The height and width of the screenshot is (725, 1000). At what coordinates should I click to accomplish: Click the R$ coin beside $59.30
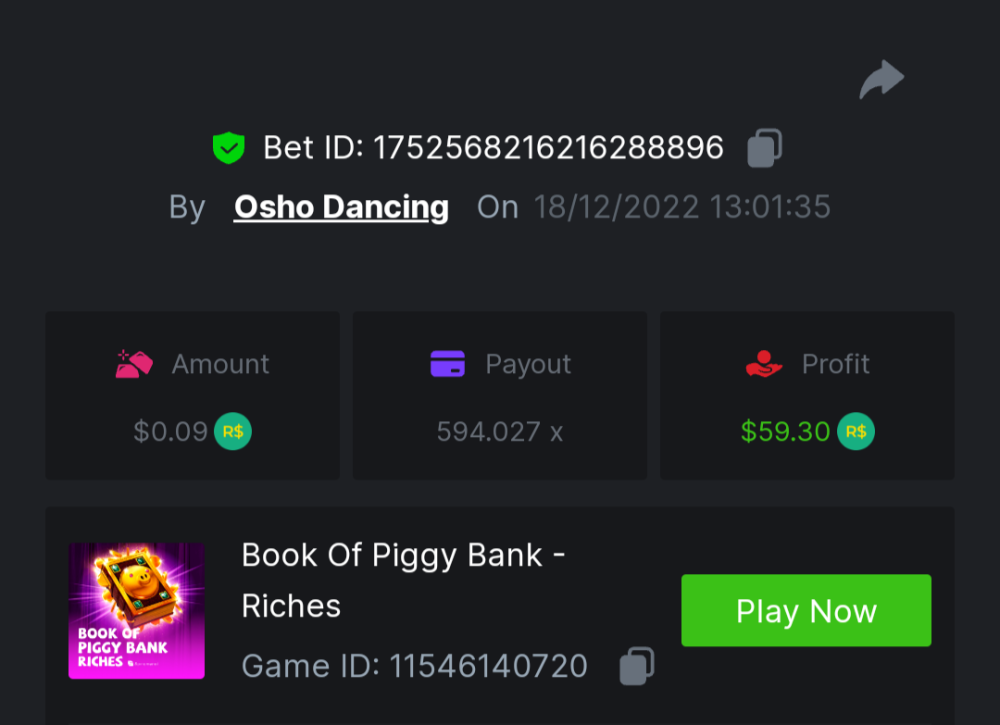[856, 432]
